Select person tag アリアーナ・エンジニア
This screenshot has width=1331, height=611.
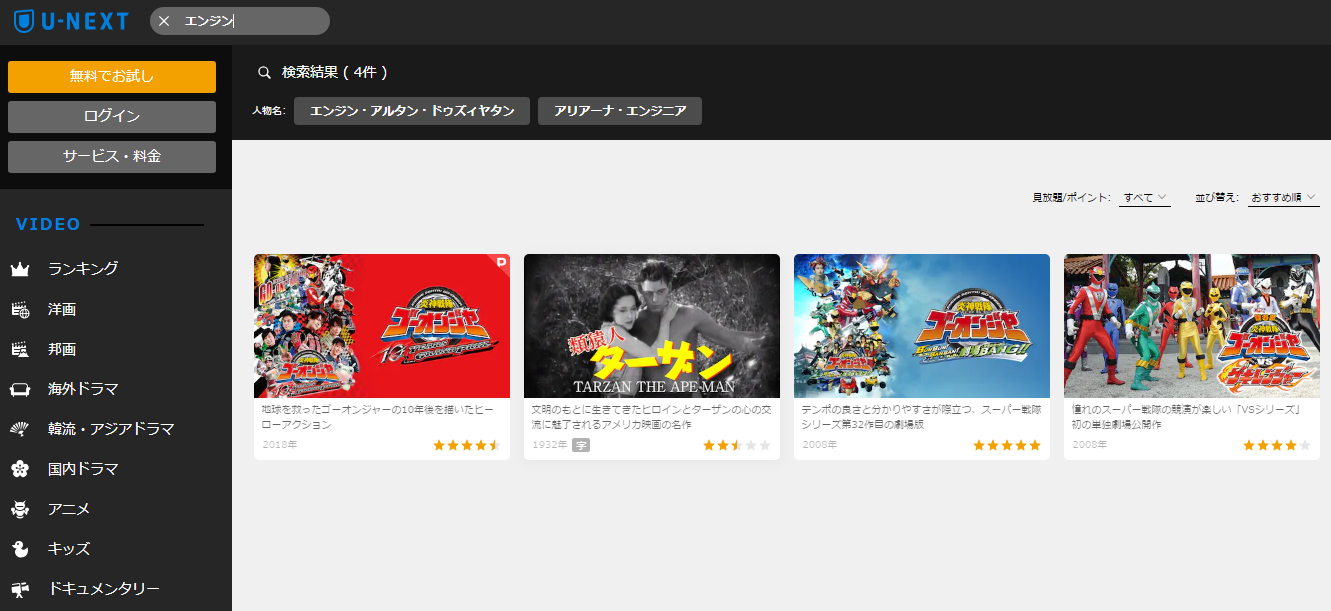click(x=619, y=111)
